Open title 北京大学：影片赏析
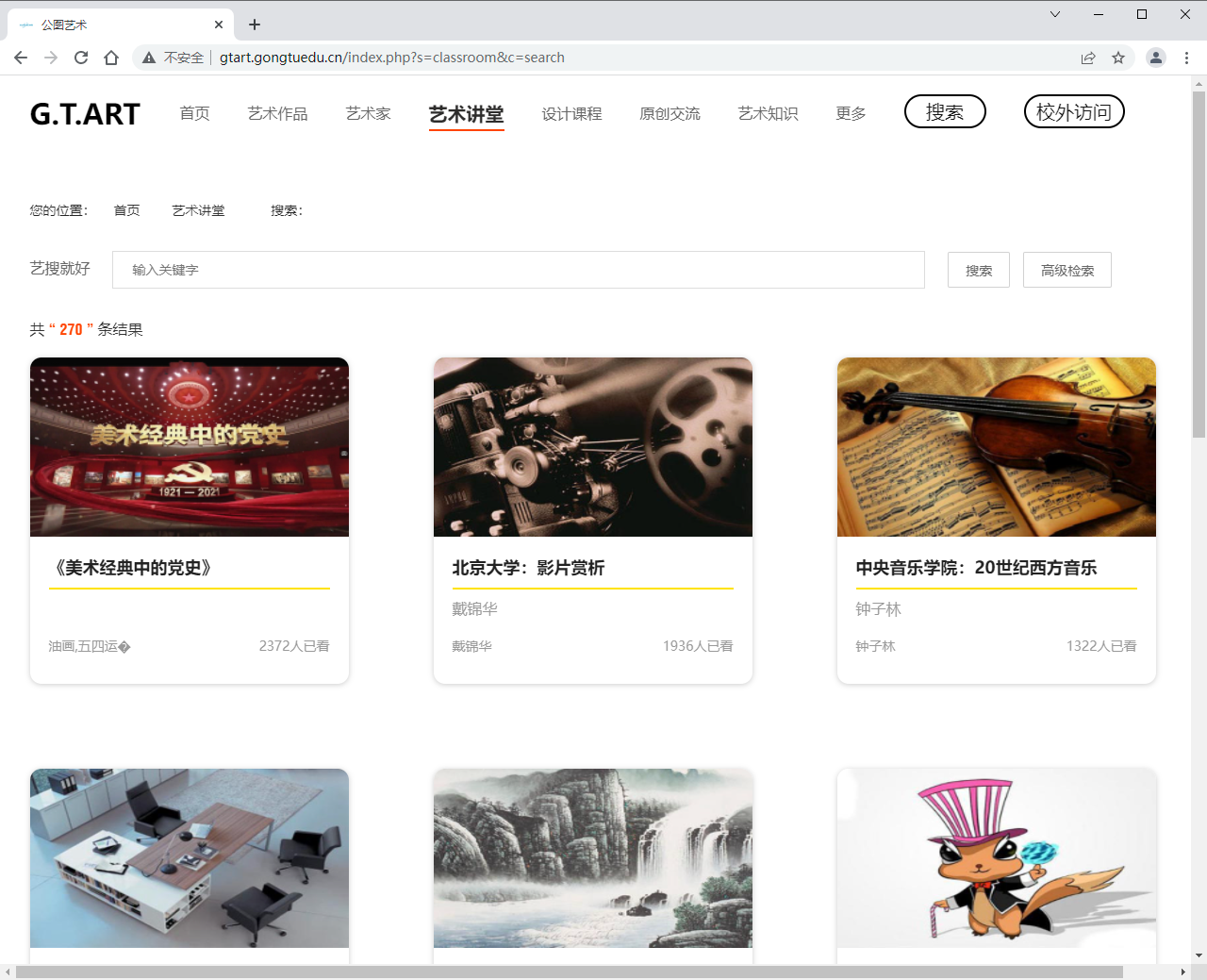The height and width of the screenshot is (980, 1207). [x=528, y=568]
